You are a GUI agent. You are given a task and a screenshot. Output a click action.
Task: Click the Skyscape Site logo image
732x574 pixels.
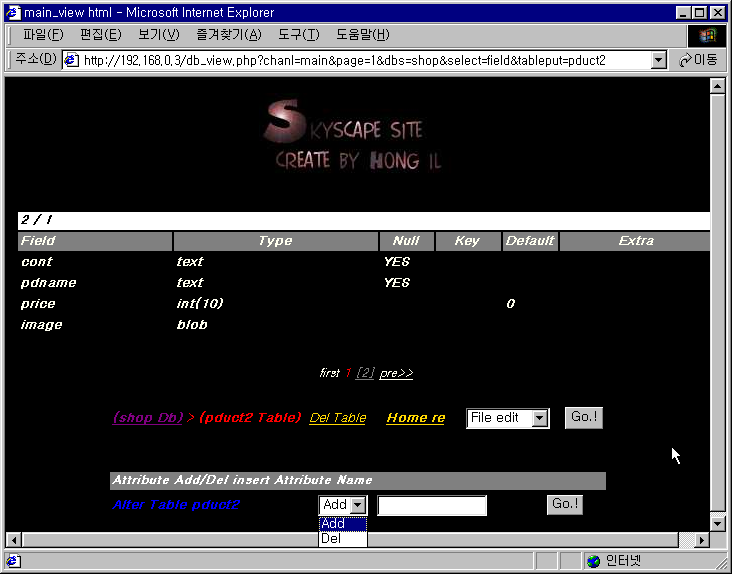pyautogui.click(x=352, y=136)
